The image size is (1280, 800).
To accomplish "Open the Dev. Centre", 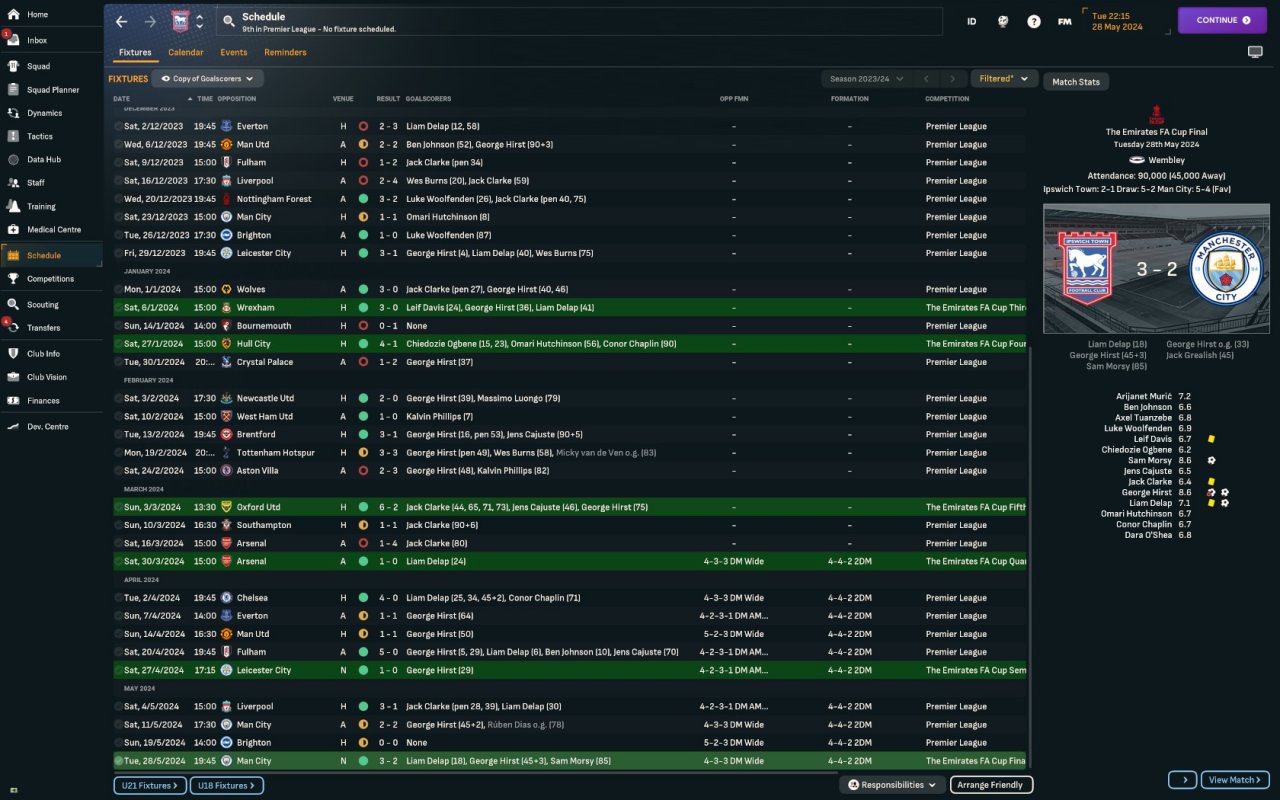I will 48,426.
